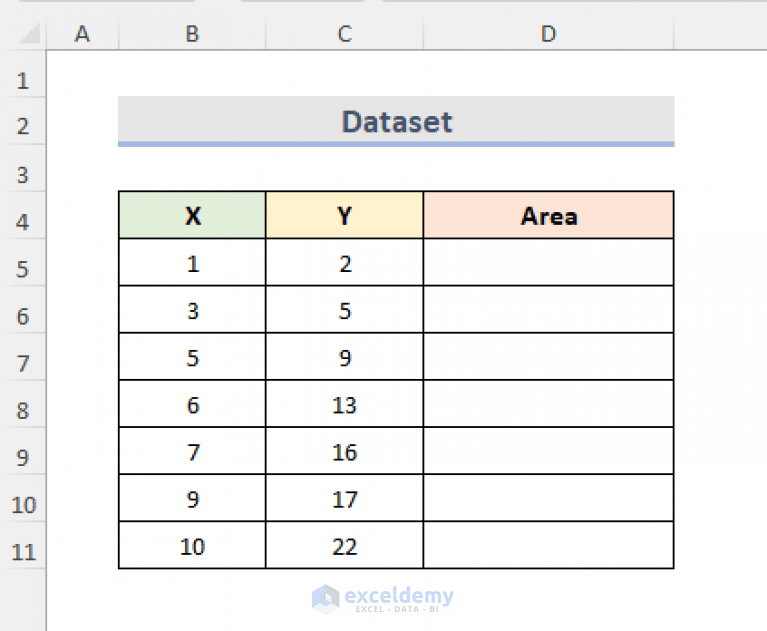Screen dimensions: 767x631
Task: Click Y value 16 cell
Action: 344,451
